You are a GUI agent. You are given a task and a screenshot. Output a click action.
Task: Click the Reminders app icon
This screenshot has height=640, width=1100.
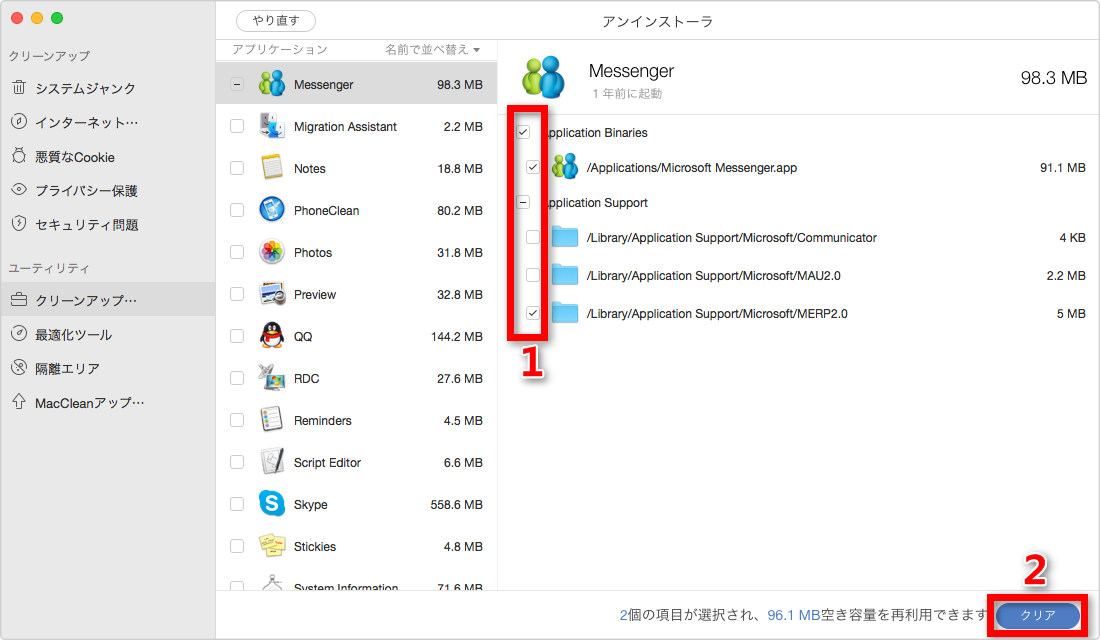[271, 420]
